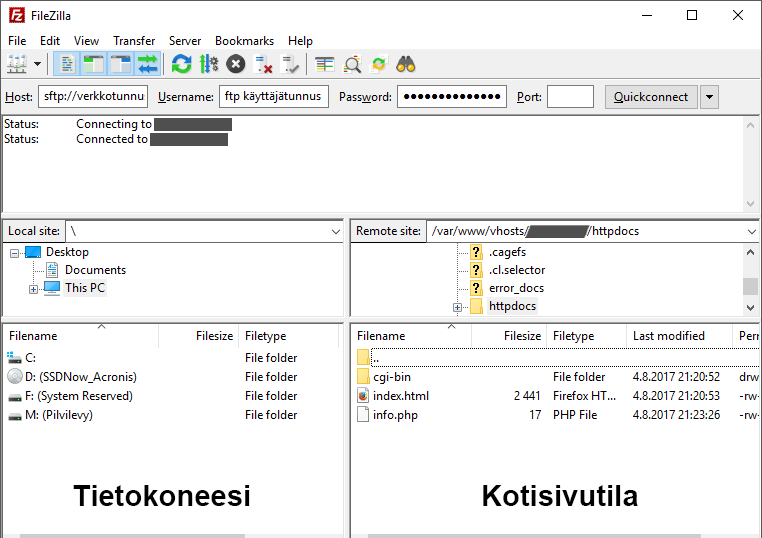Reconnect to last server icon
This screenshot has width=762, height=538.
291,64
